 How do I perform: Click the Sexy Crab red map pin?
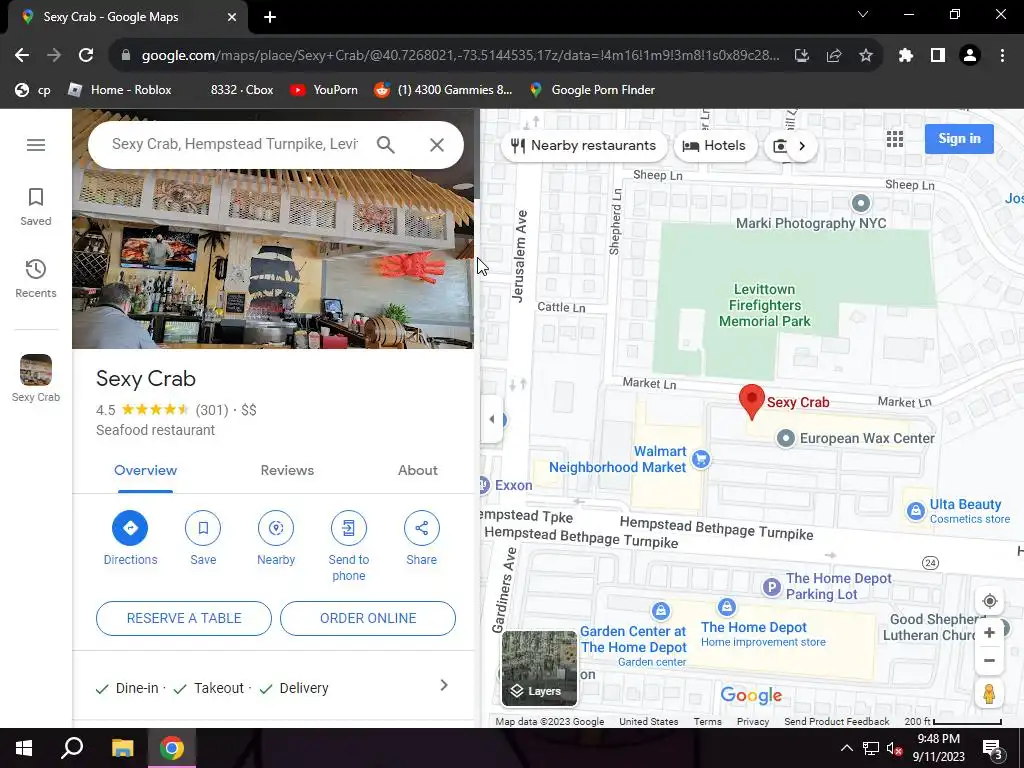click(752, 401)
